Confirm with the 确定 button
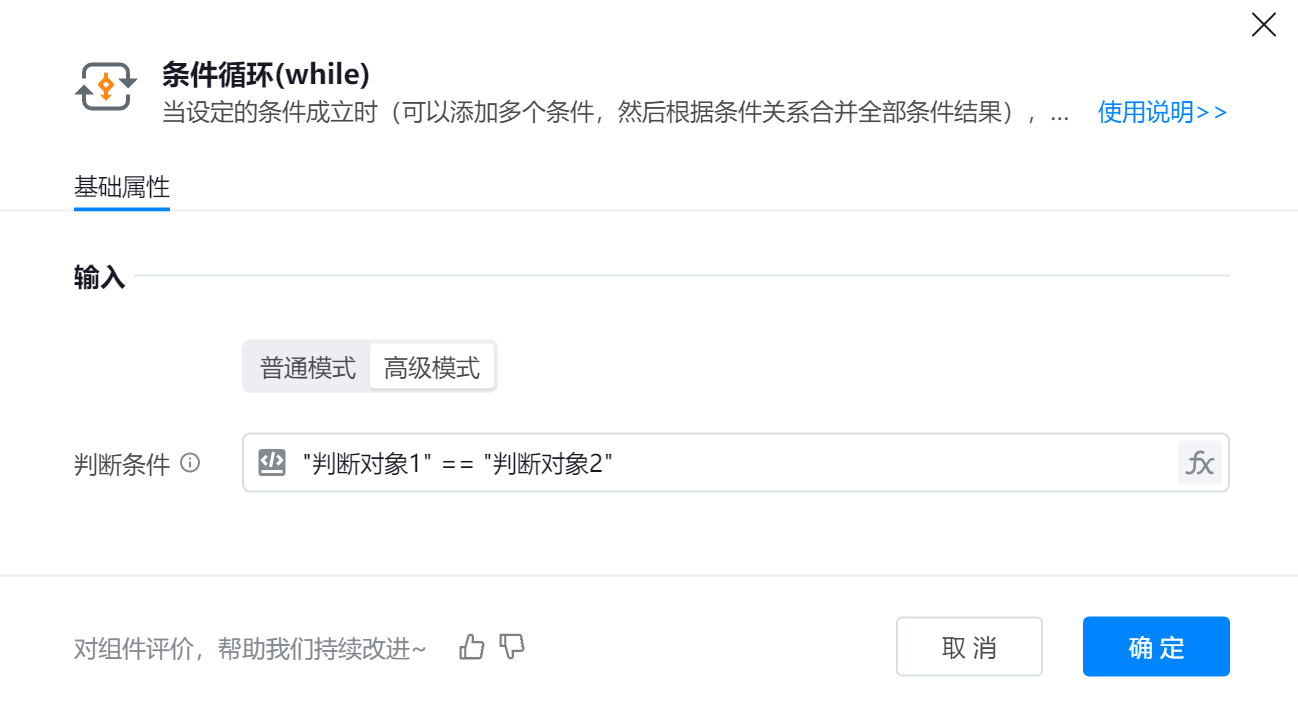The width and height of the screenshot is (1298, 708). 1155,647
